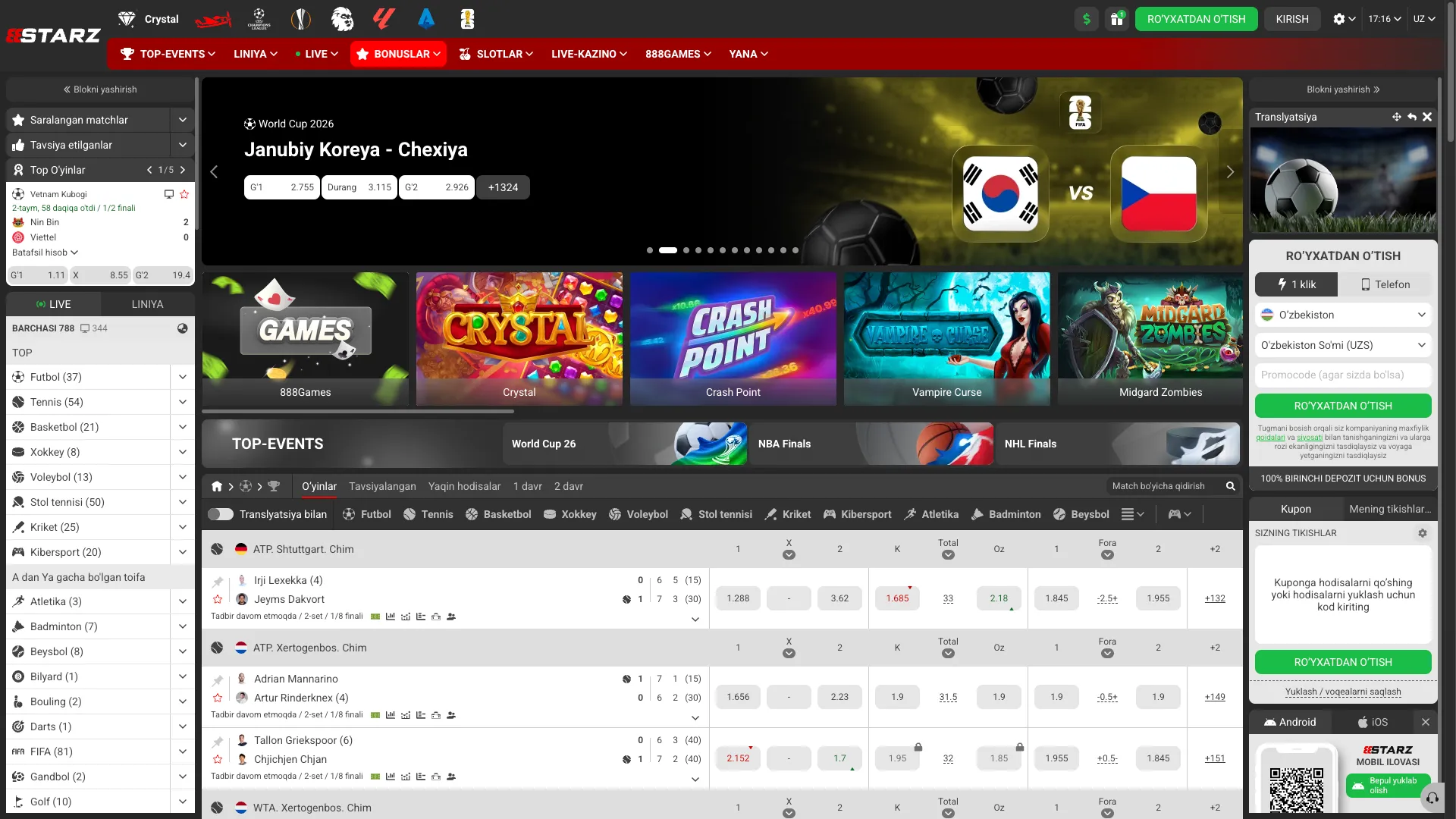Favorite the Adrian Mannarino match star
Image resolution: width=1456 pixels, height=819 pixels.
tap(218, 698)
